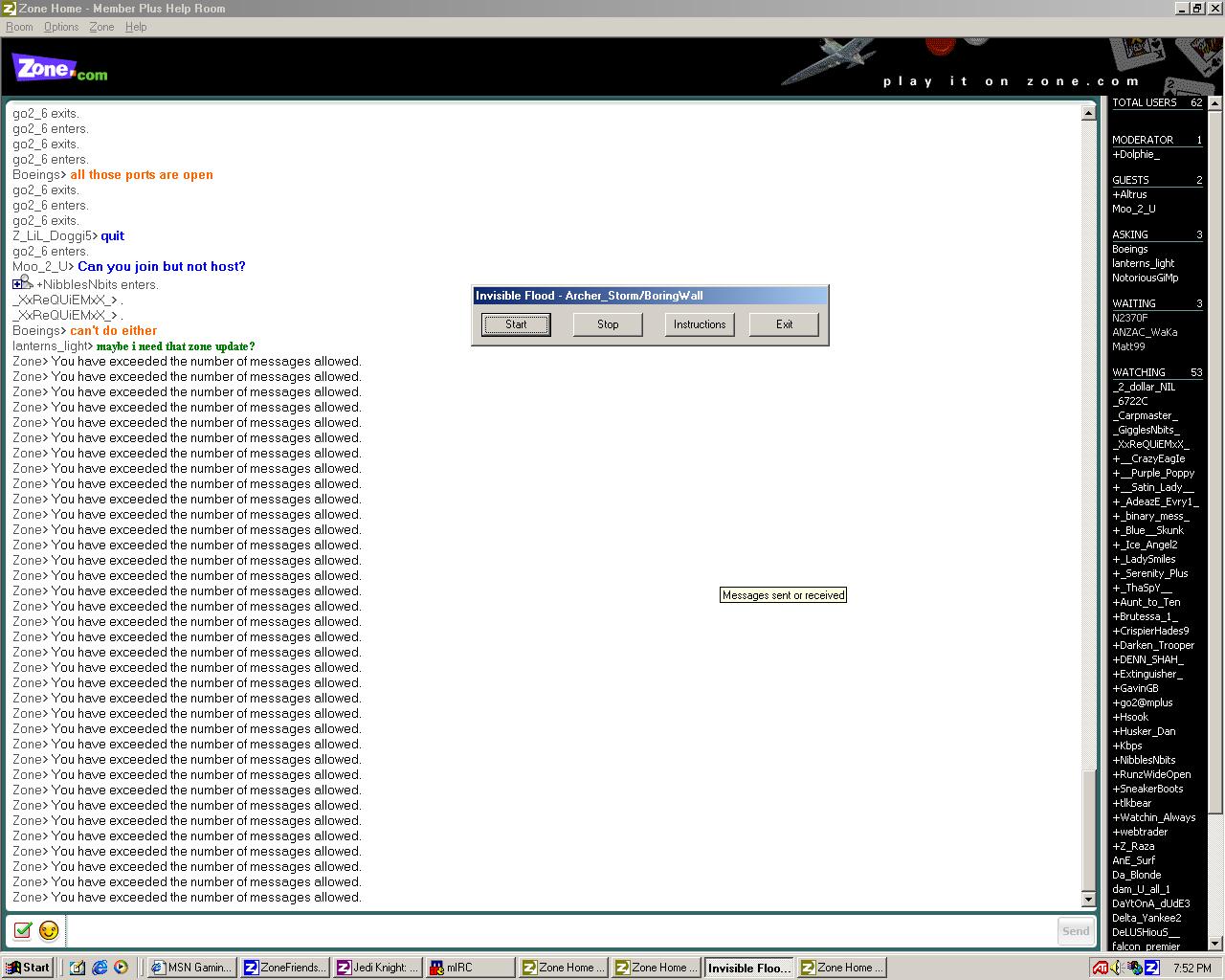Select Moo_2_U in user list

tap(1134, 209)
